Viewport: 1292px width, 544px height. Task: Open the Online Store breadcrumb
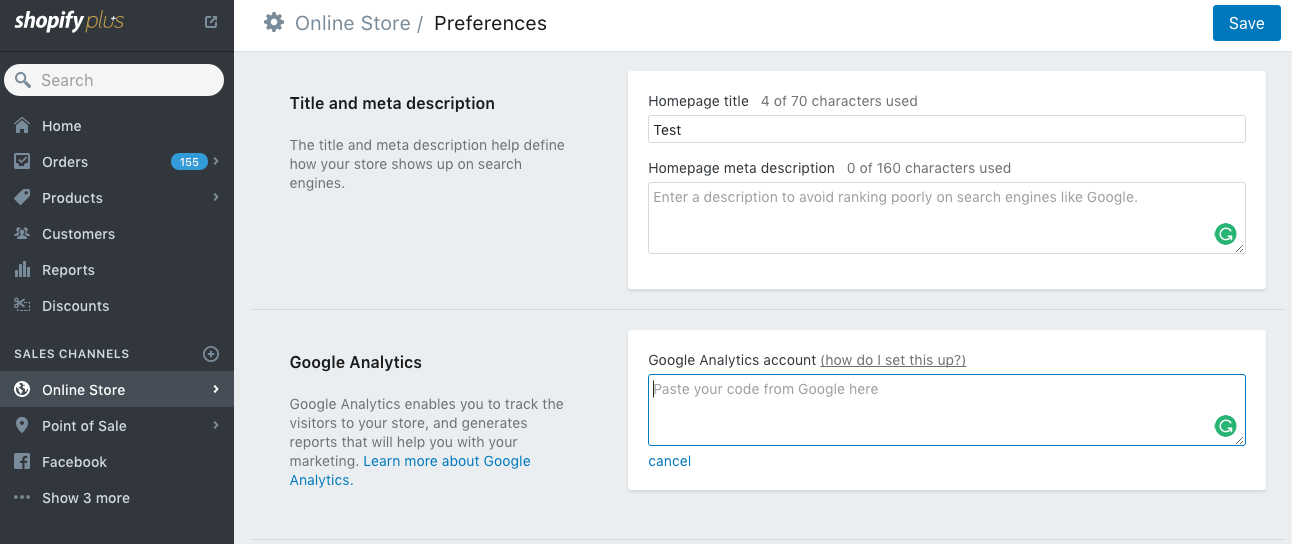point(352,23)
